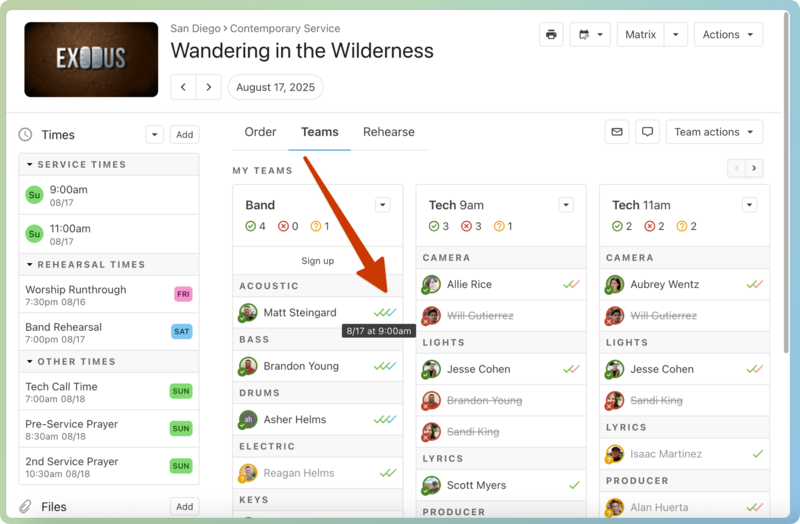Switch to the Order tab
This screenshot has height=524, width=800.
[x=260, y=132]
